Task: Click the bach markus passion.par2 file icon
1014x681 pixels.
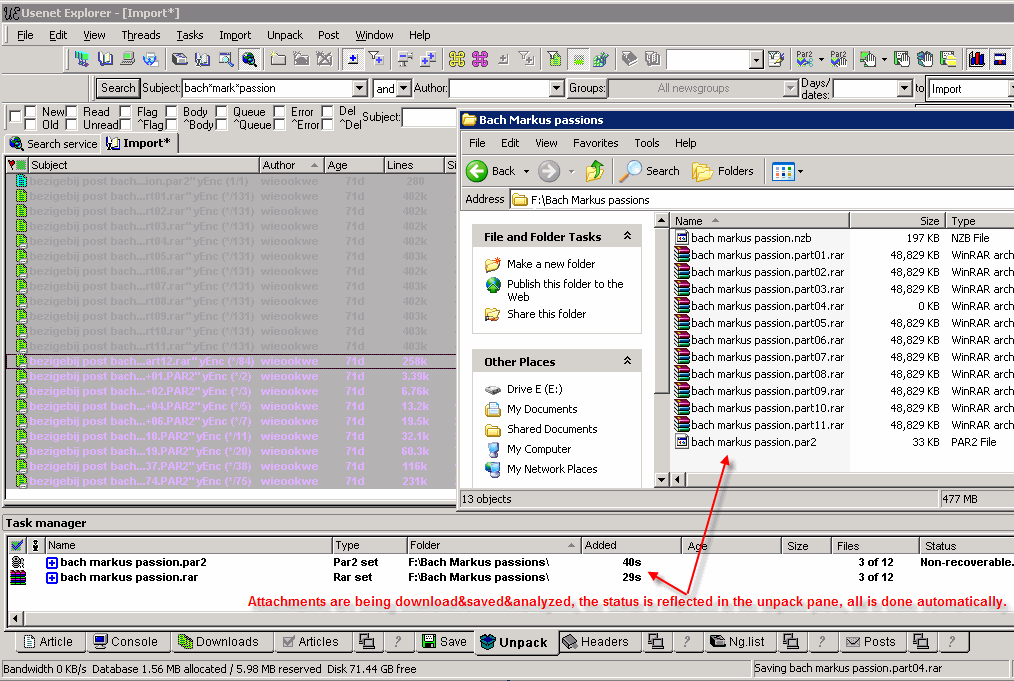Action: point(682,442)
